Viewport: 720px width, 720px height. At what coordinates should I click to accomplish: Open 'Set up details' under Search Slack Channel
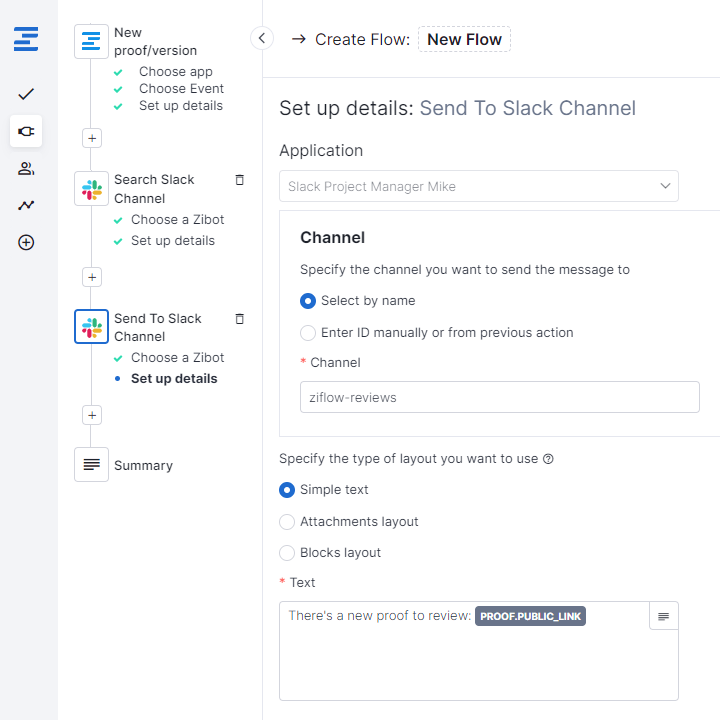pyautogui.click(x=172, y=241)
